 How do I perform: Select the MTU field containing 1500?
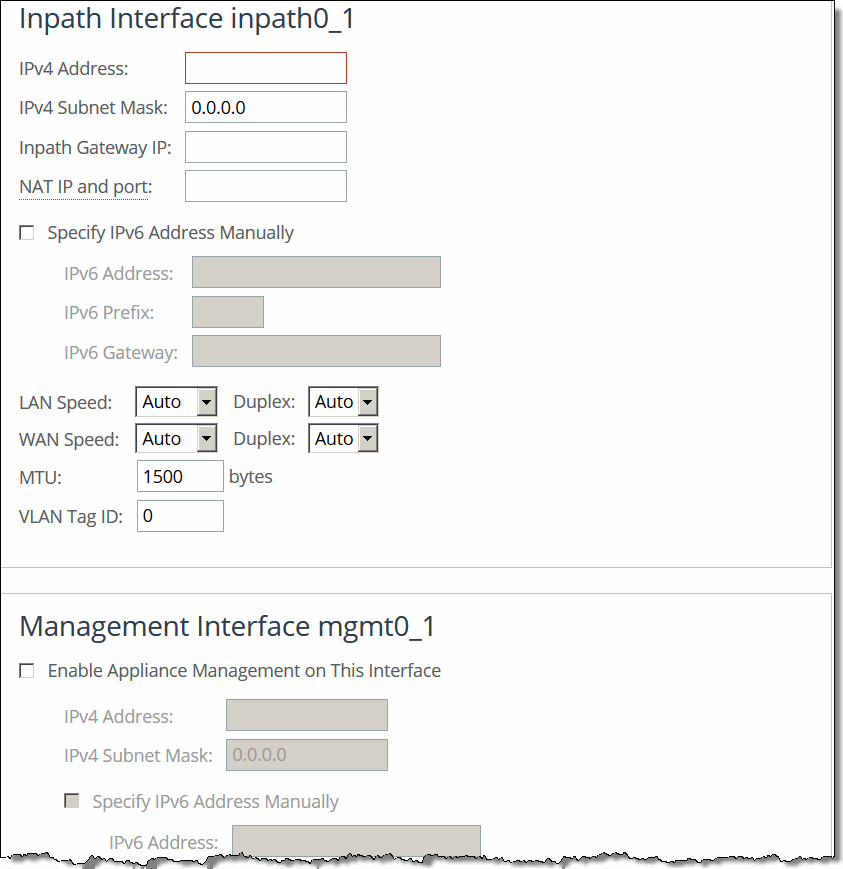pos(180,476)
